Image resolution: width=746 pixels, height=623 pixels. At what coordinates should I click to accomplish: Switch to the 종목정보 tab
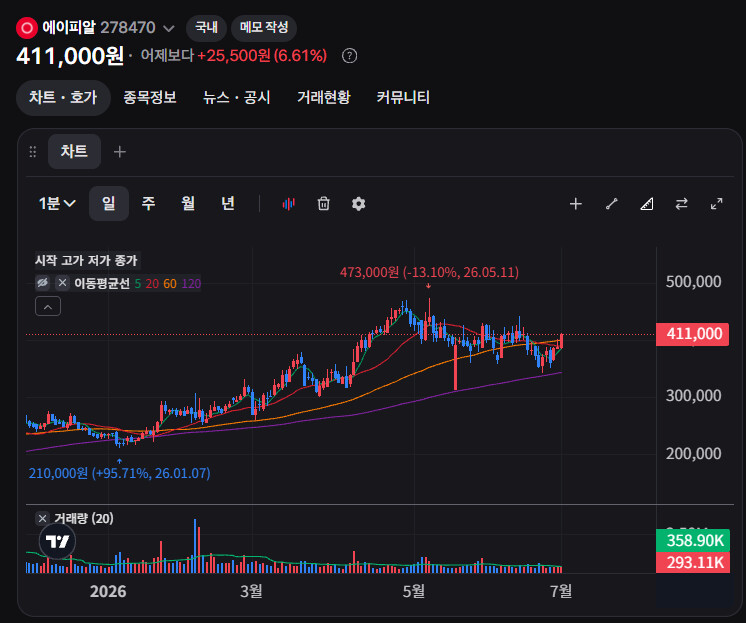coord(150,98)
